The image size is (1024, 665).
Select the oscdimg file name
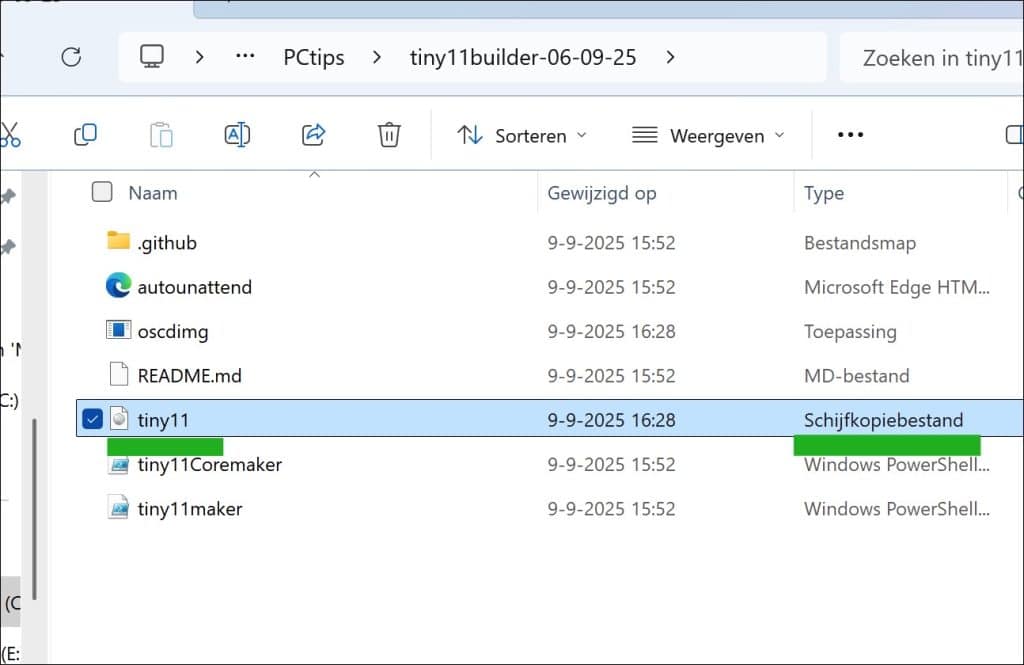coord(173,331)
